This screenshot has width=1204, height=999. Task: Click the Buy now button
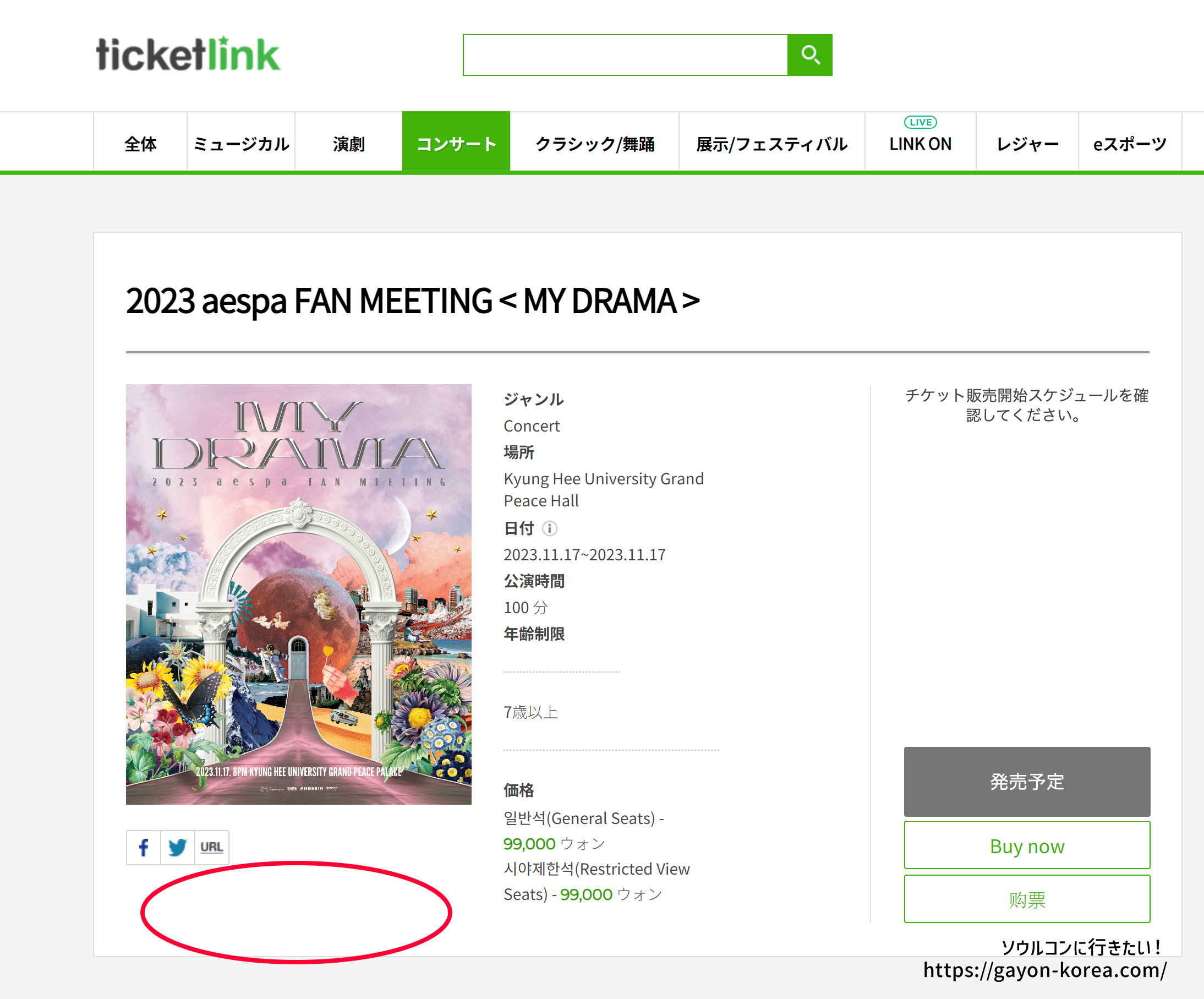click(x=1027, y=845)
